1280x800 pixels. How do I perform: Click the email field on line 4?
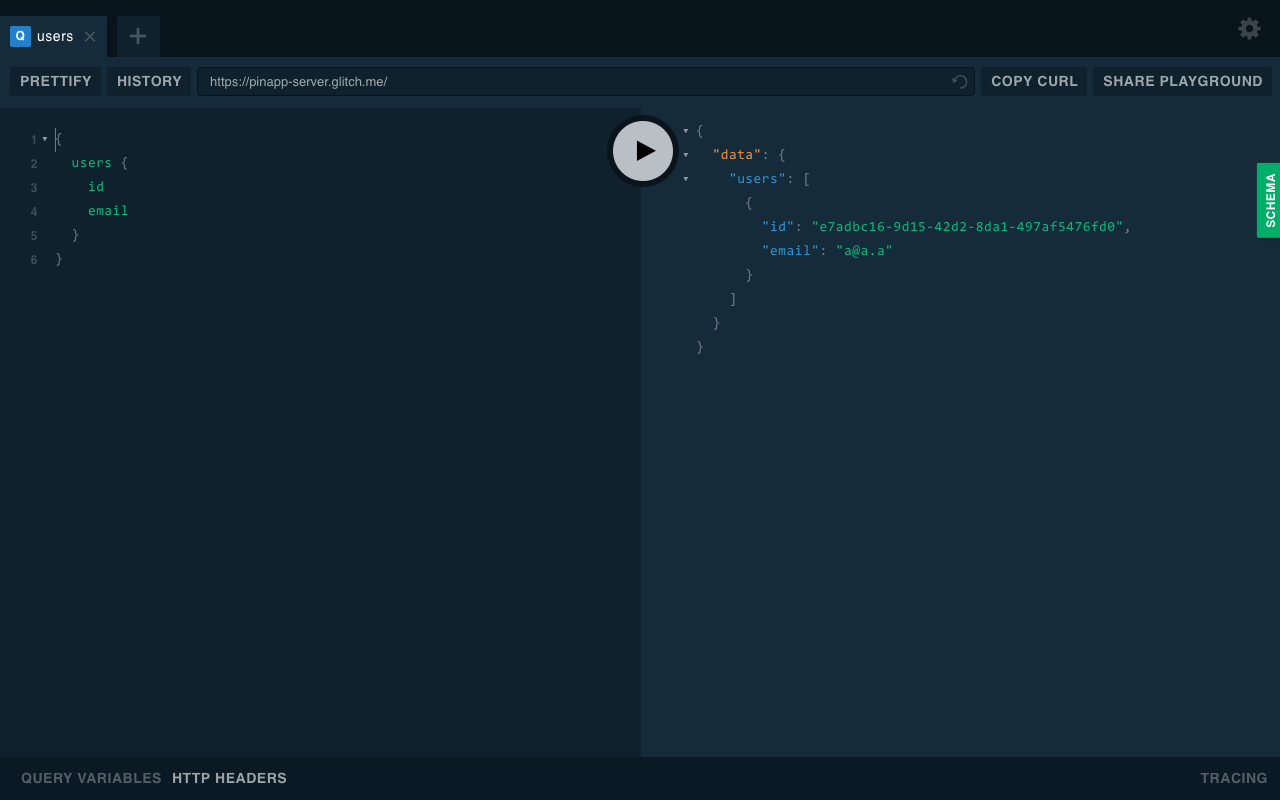click(x=108, y=211)
